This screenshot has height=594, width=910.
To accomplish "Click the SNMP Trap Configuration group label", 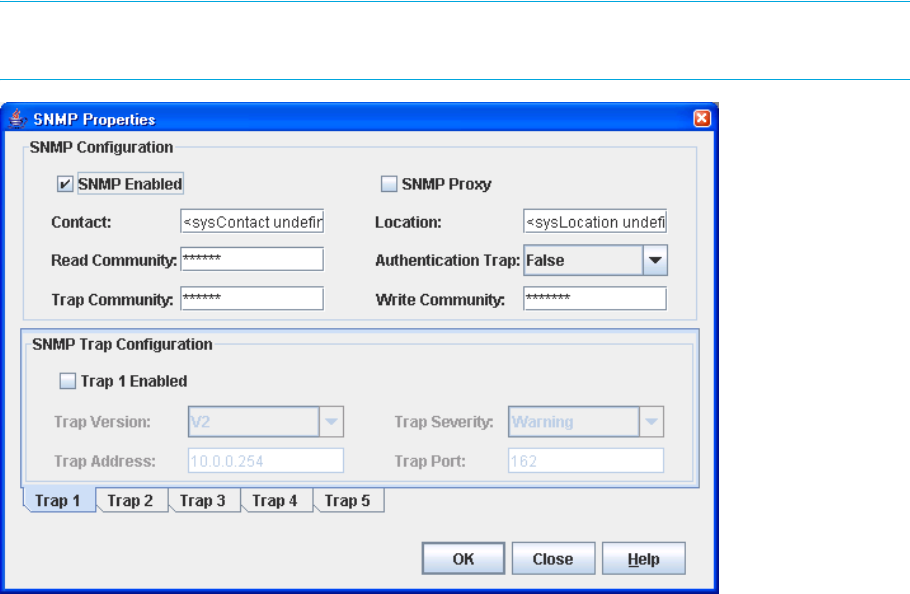I will 122,345.
